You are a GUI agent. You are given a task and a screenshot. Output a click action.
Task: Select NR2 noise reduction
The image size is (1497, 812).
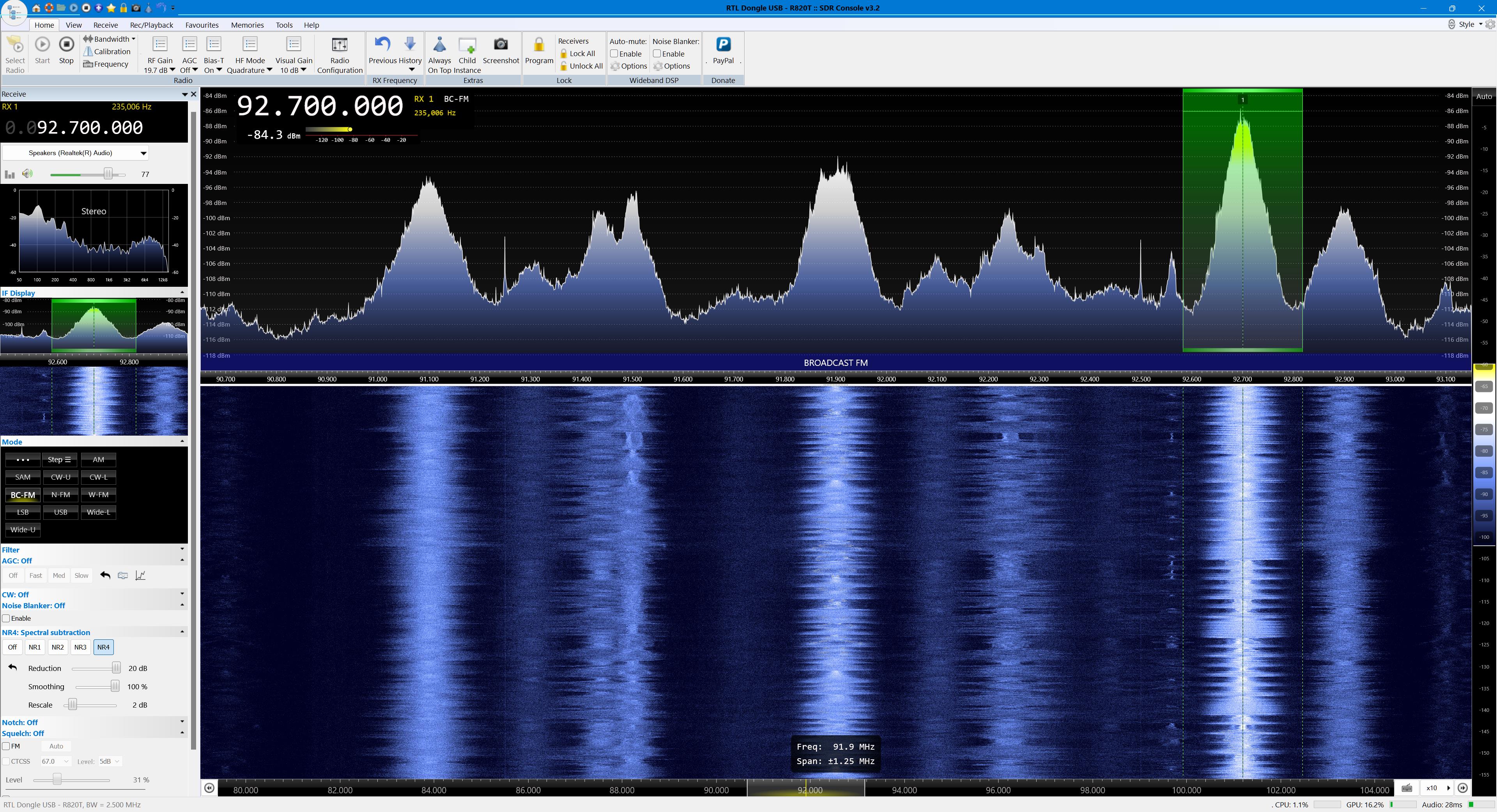coord(57,647)
